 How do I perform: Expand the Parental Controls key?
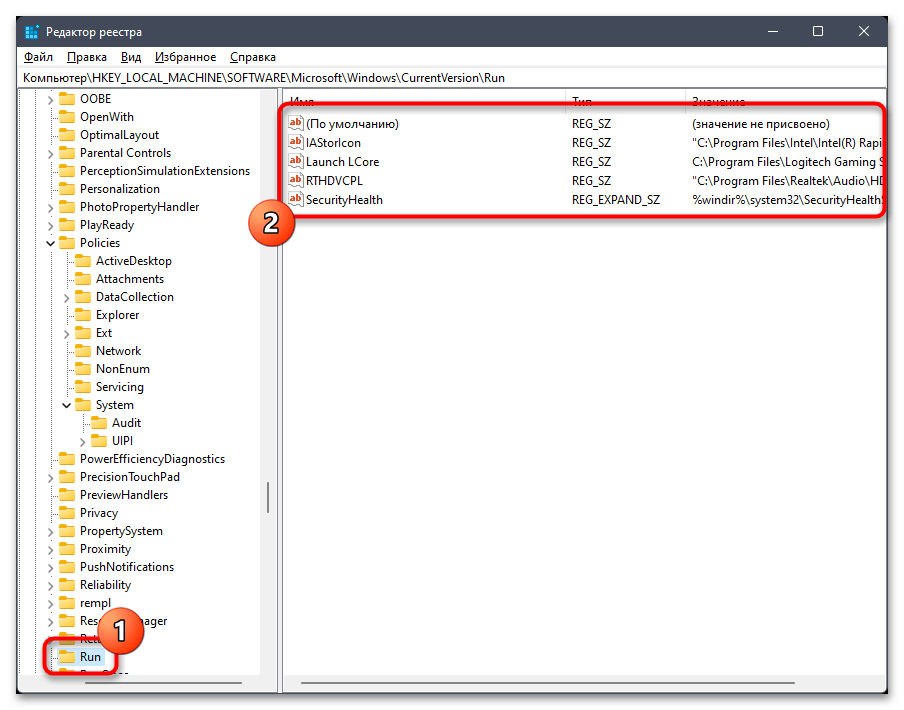point(51,154)
